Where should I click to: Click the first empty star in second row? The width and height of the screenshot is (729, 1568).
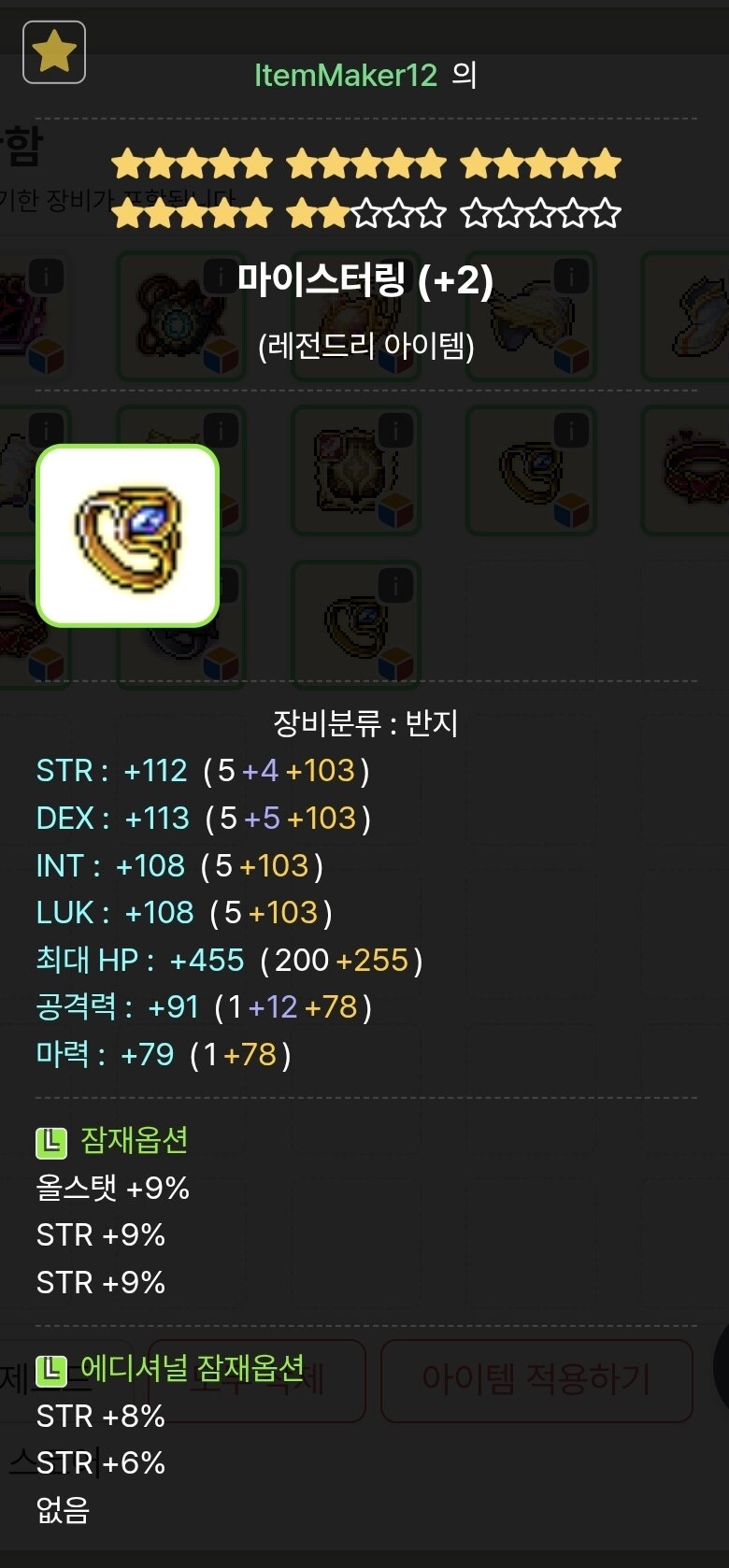[365, 213]
